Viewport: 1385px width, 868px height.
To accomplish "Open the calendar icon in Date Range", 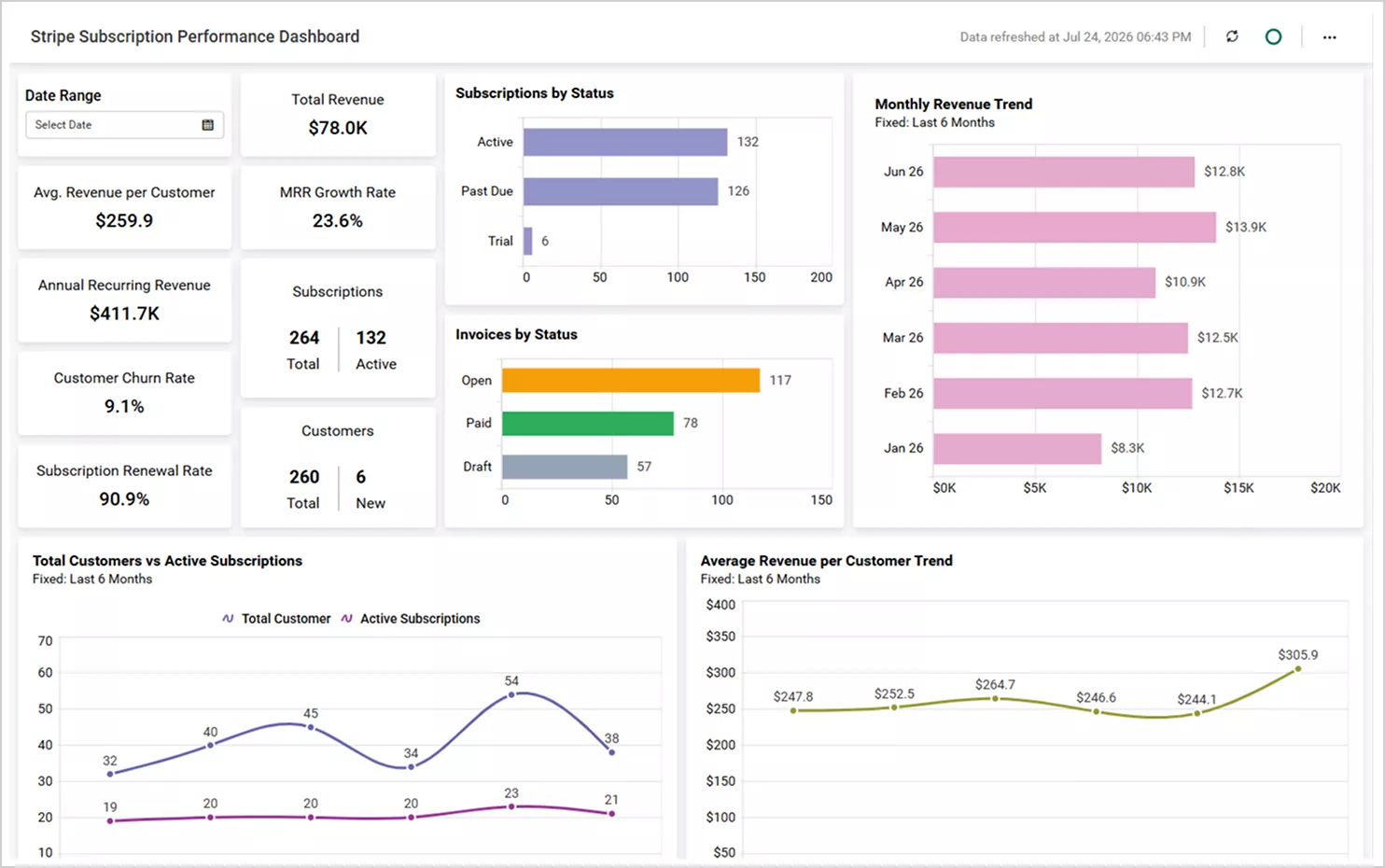I will (x=207, y=125).
